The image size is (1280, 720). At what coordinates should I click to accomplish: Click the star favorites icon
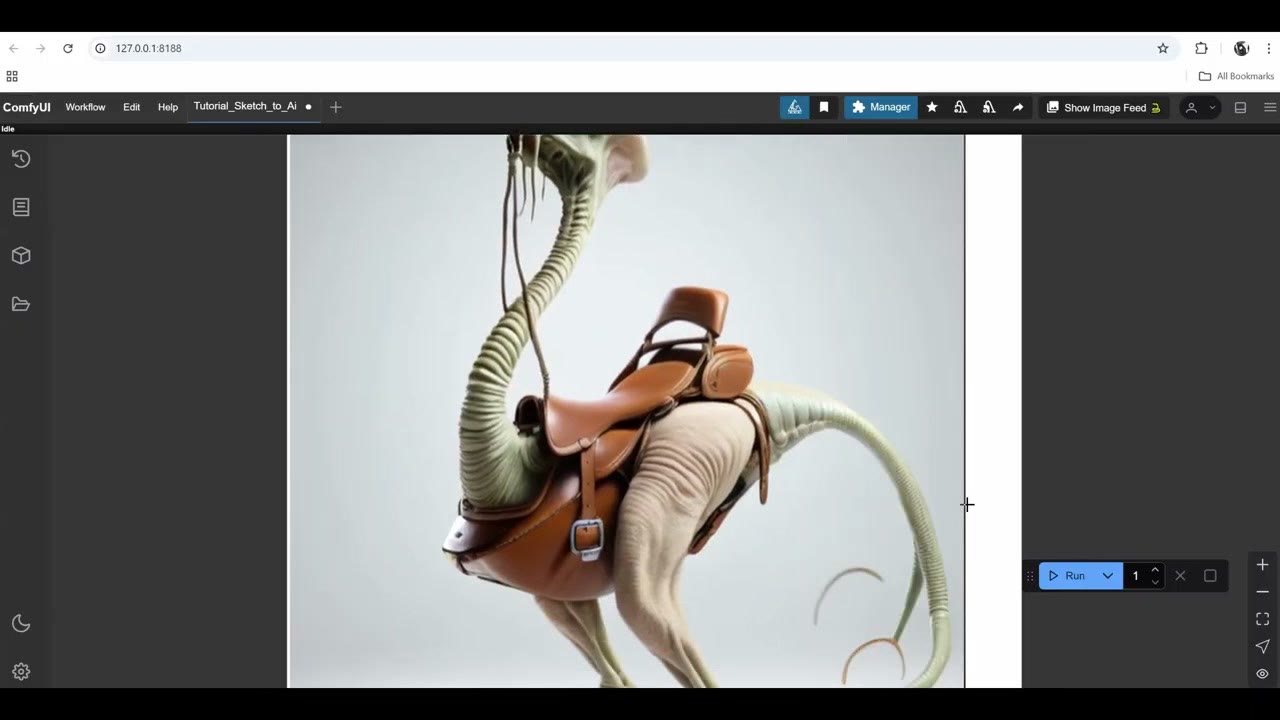pos(932,107)
